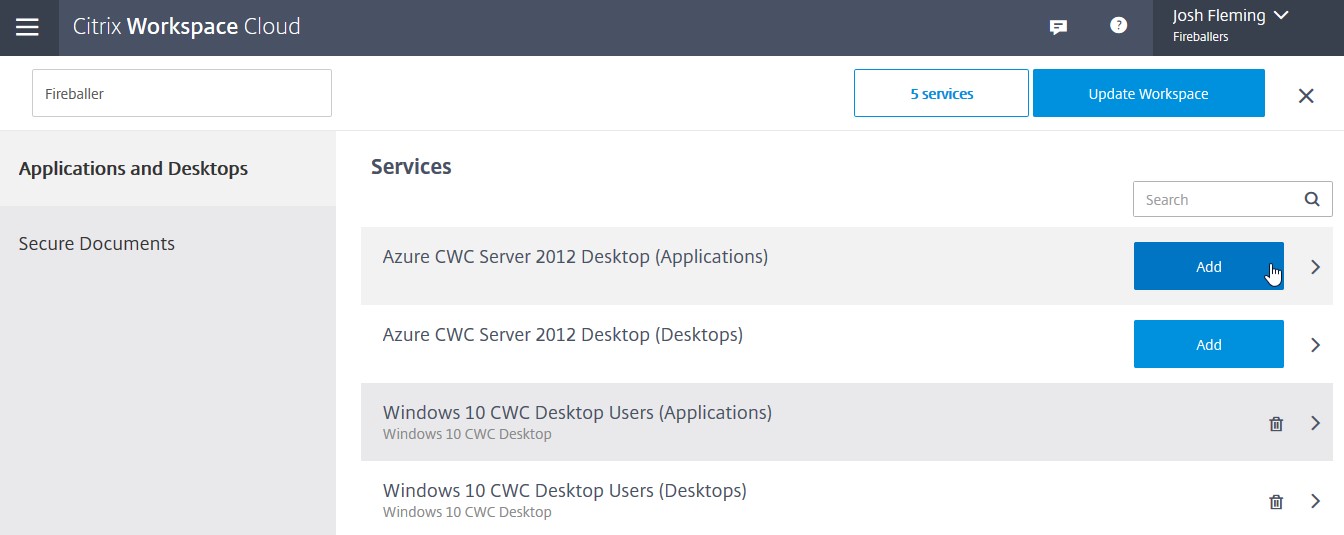
Task: Expand Azure CWC Server 2012 Desktop (Applications) chevron
Action: 1315,267
